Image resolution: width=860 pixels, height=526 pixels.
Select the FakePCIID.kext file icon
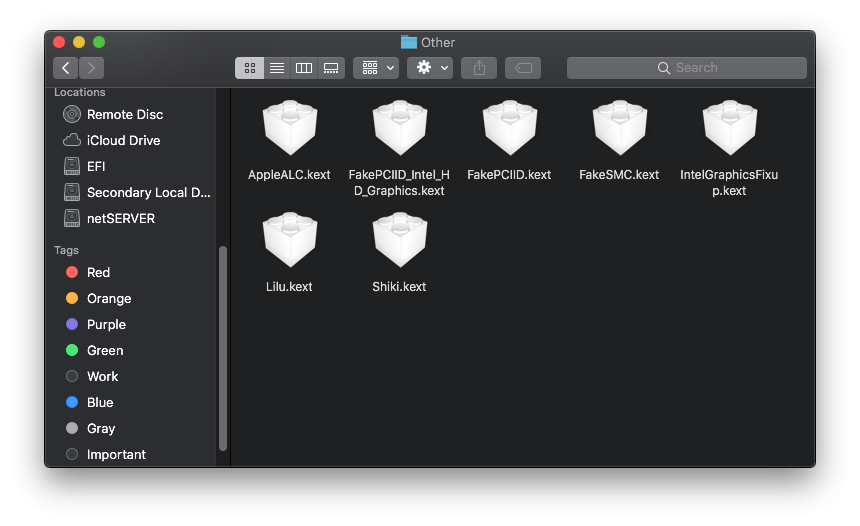point(510,128)
